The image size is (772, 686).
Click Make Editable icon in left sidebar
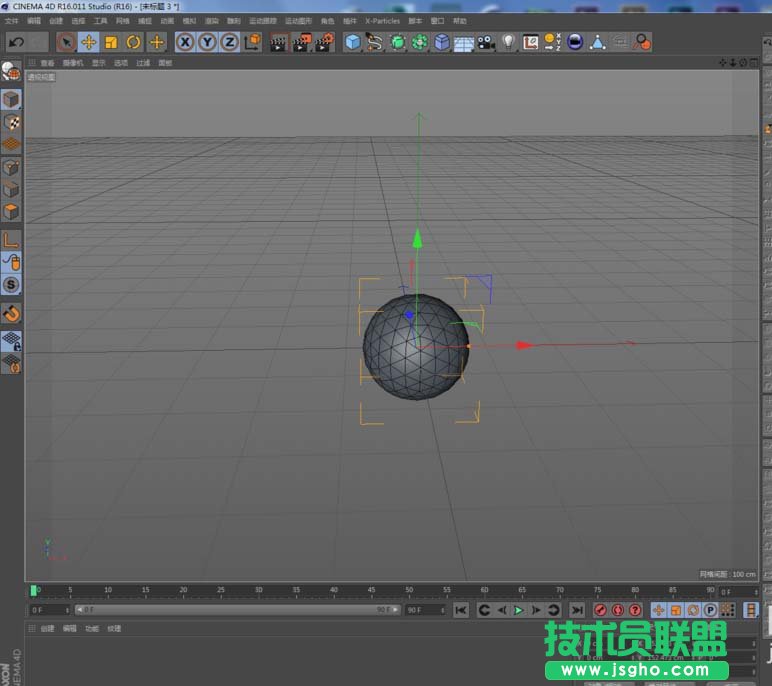11,72
